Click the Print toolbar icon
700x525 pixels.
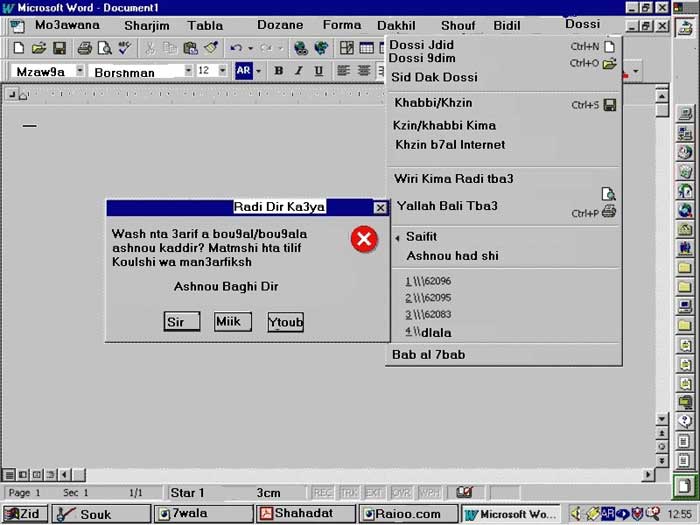[x=84, y=47]
